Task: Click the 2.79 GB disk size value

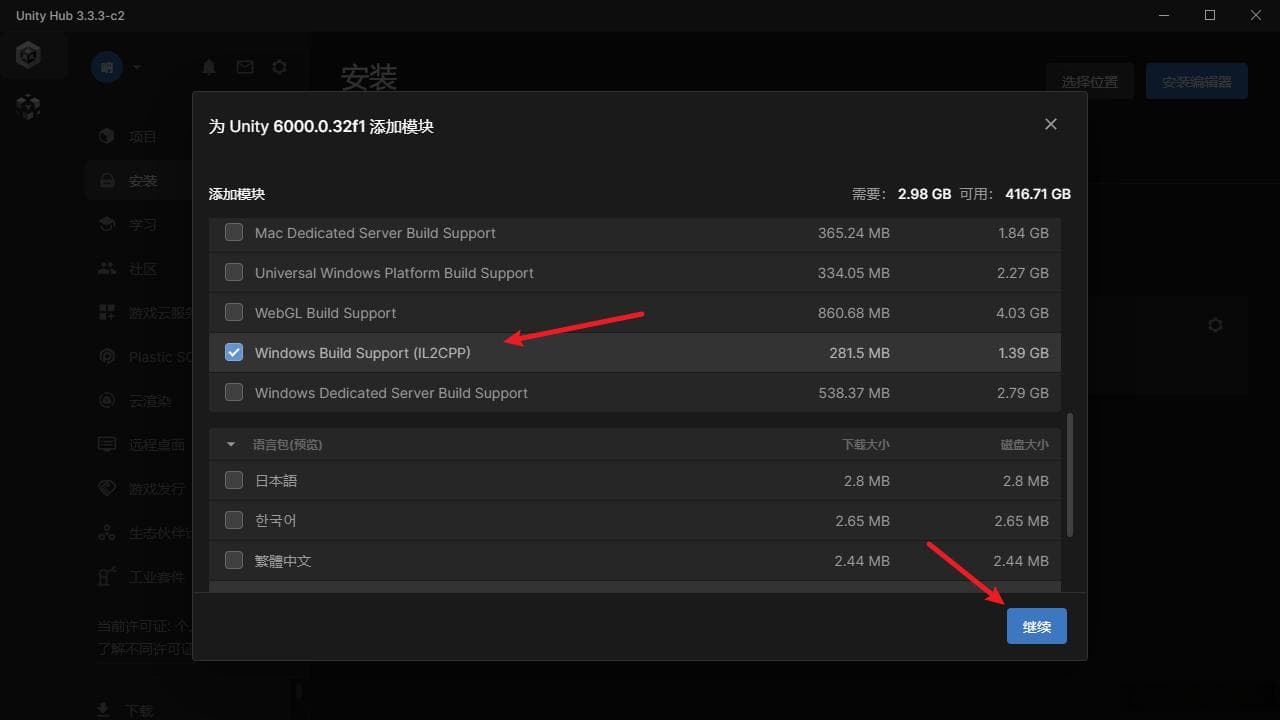Action: (1021, 393)
